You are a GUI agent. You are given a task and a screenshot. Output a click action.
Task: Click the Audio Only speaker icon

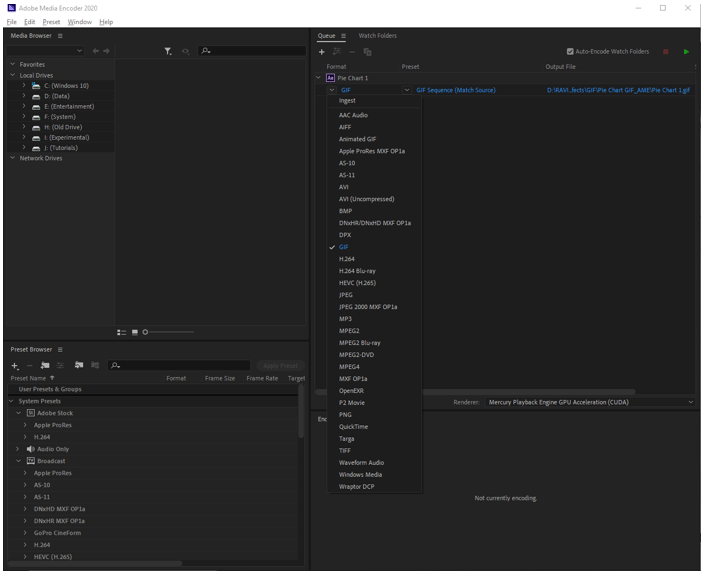(31, 449)
